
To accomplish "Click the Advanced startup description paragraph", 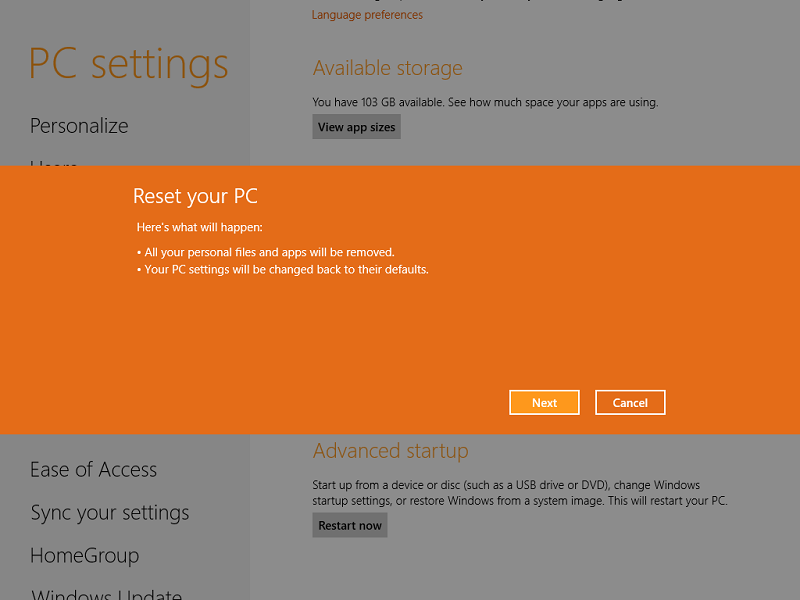I will [519, 492].
